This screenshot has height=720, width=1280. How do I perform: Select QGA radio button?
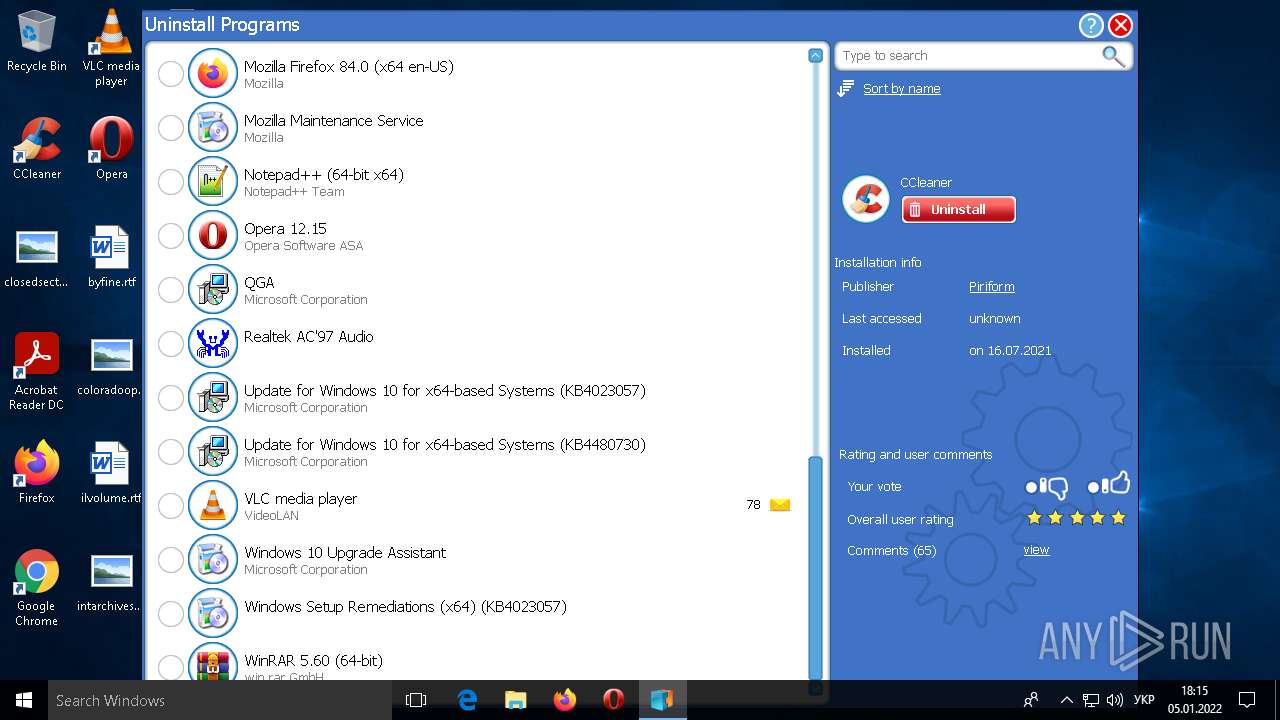171,290
